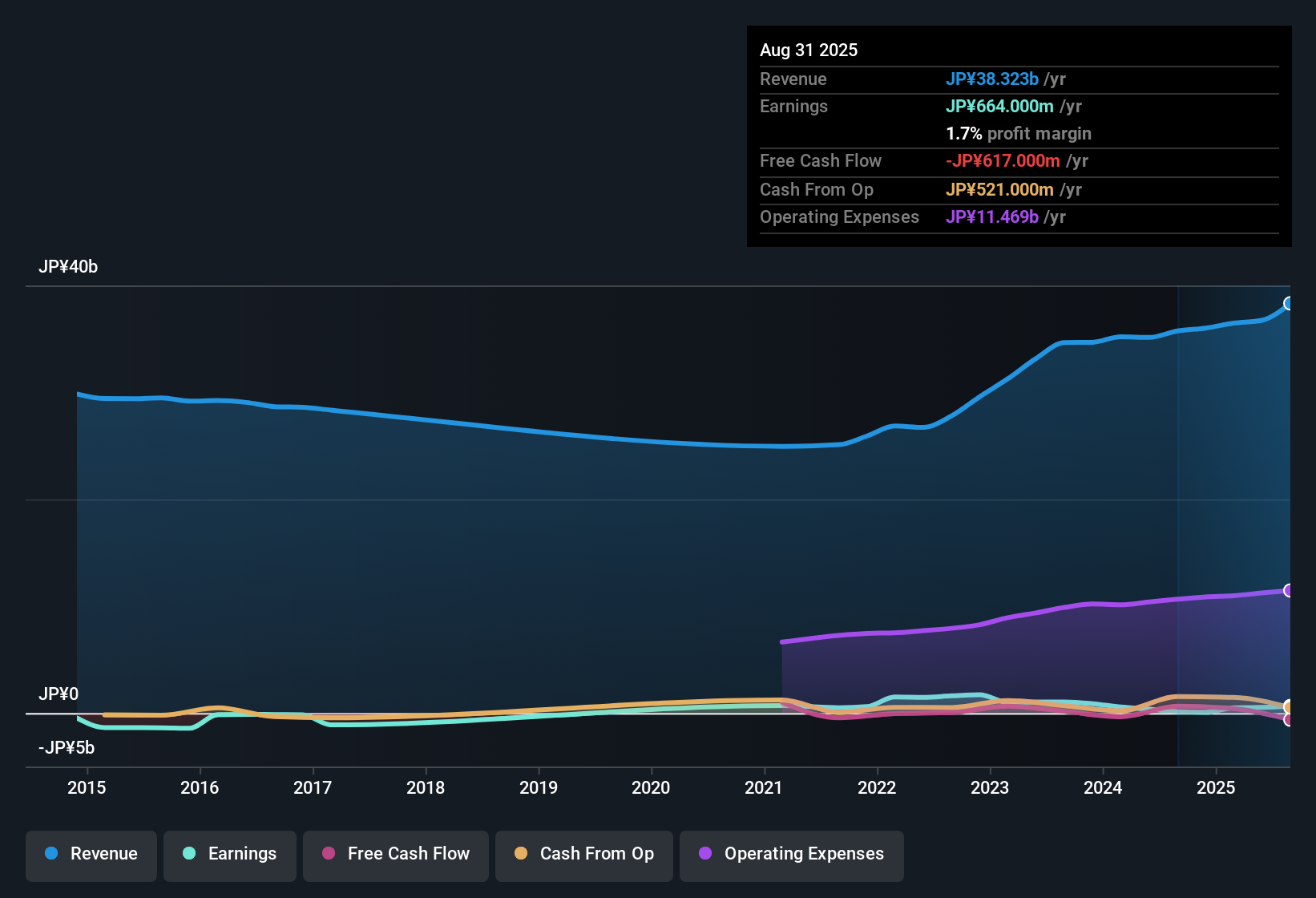1316x898 pixels.
Task: Select the Earnings legend tab
Action: tap(229, 854)
